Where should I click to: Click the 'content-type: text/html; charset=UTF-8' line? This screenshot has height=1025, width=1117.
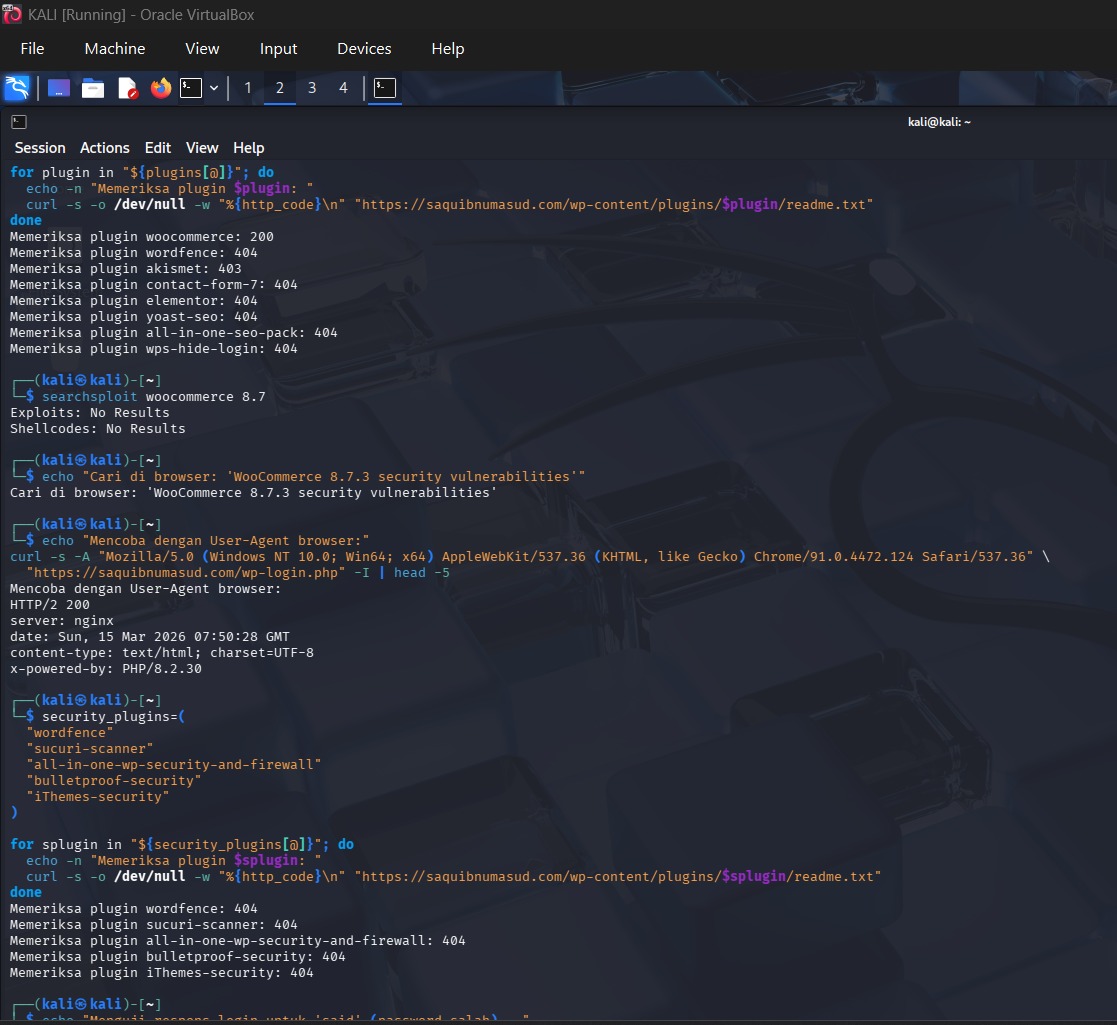click(x=162, y=652)
